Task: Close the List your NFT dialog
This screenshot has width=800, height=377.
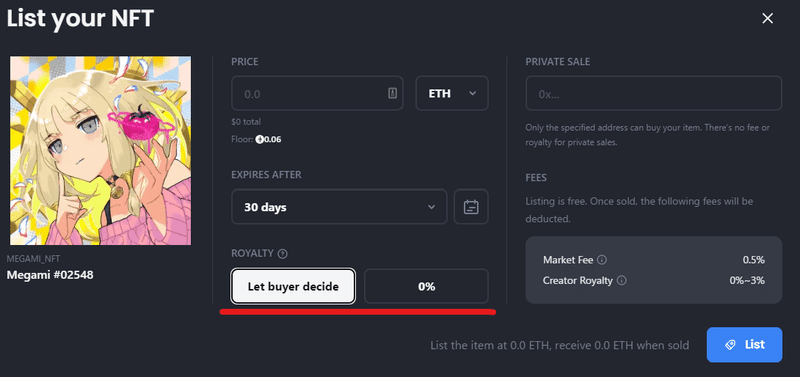Action: [x=767, y=19]
